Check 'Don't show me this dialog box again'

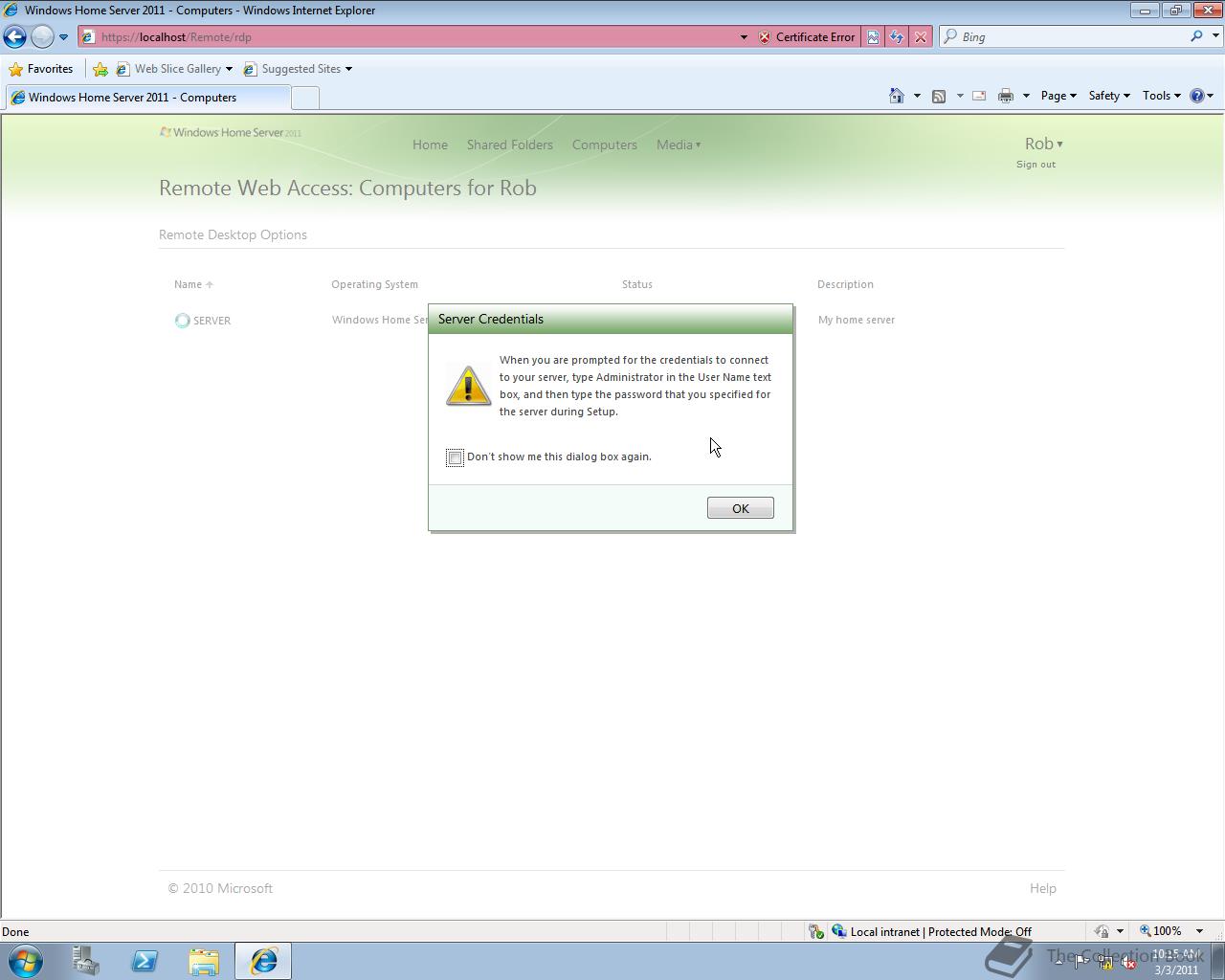tap(455, 457)
